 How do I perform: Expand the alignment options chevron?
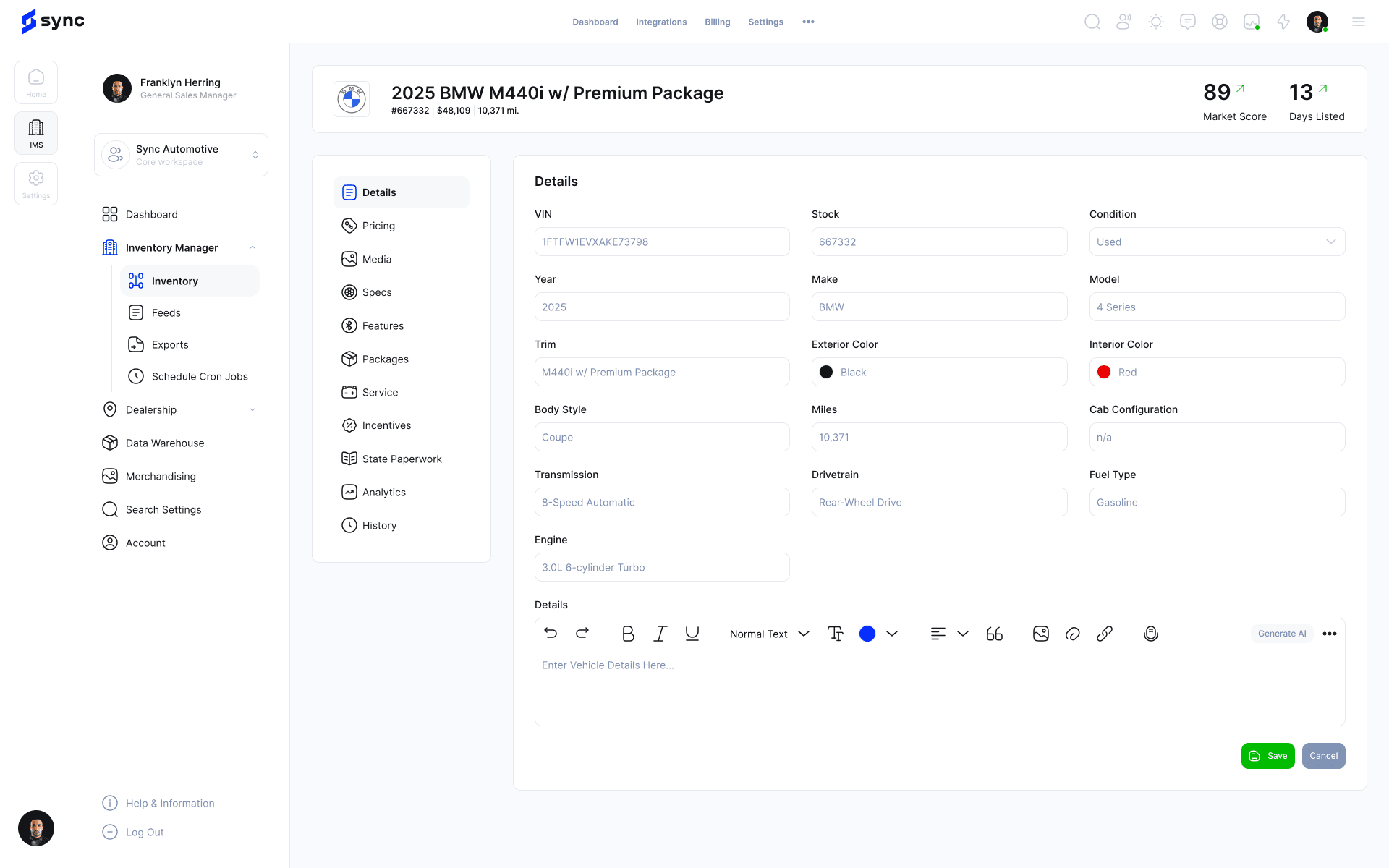[x=963, y=634]
